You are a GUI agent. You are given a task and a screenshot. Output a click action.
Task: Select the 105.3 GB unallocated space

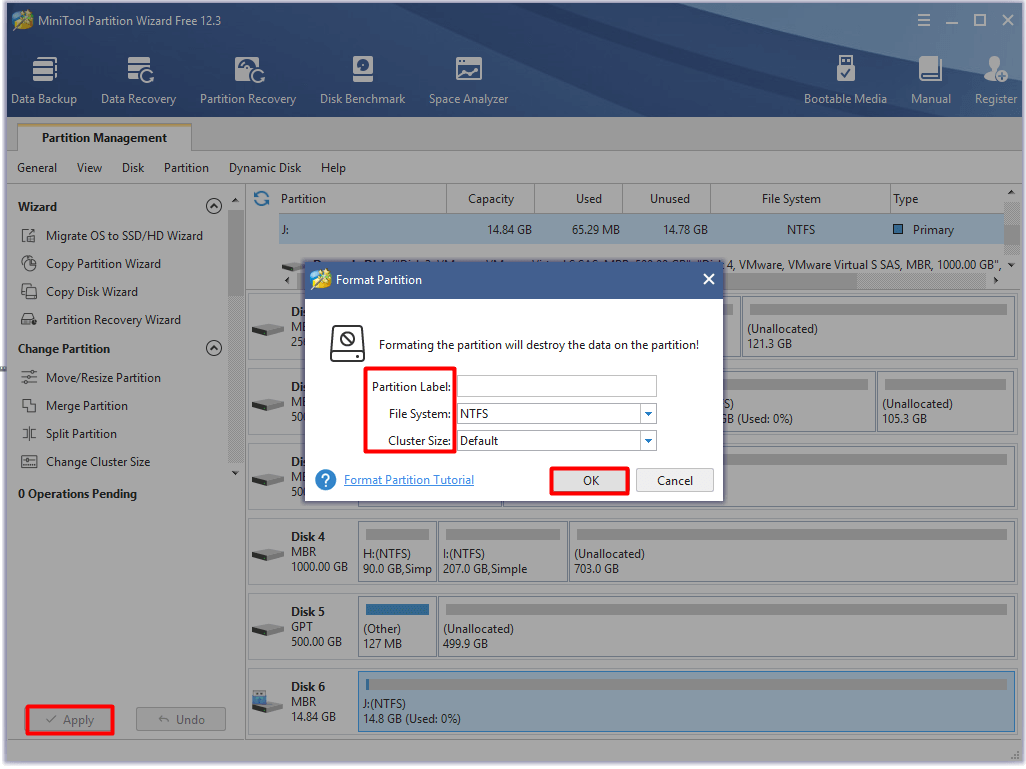tap(946, 401)
